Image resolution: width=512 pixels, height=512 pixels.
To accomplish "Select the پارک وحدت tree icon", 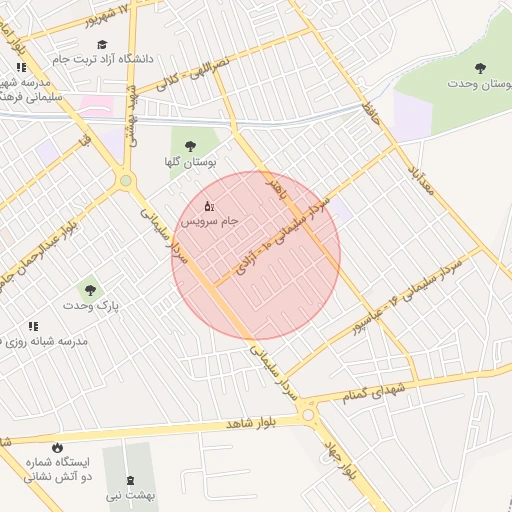I will tap(90, 290).
